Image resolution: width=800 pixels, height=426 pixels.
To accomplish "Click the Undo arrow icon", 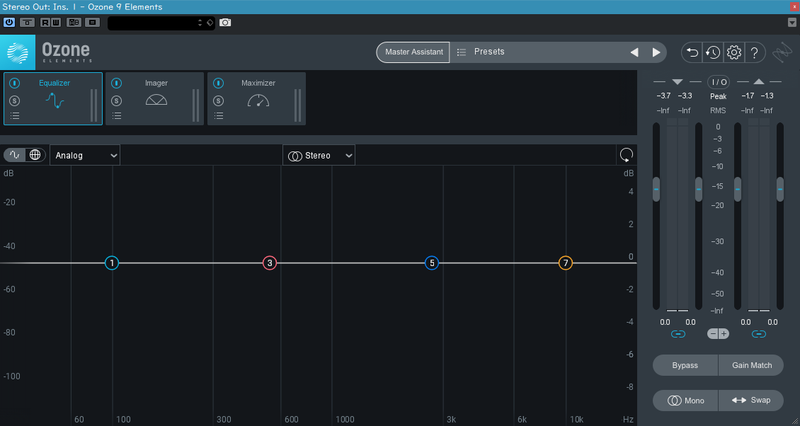I will click(x=692, y=52).
